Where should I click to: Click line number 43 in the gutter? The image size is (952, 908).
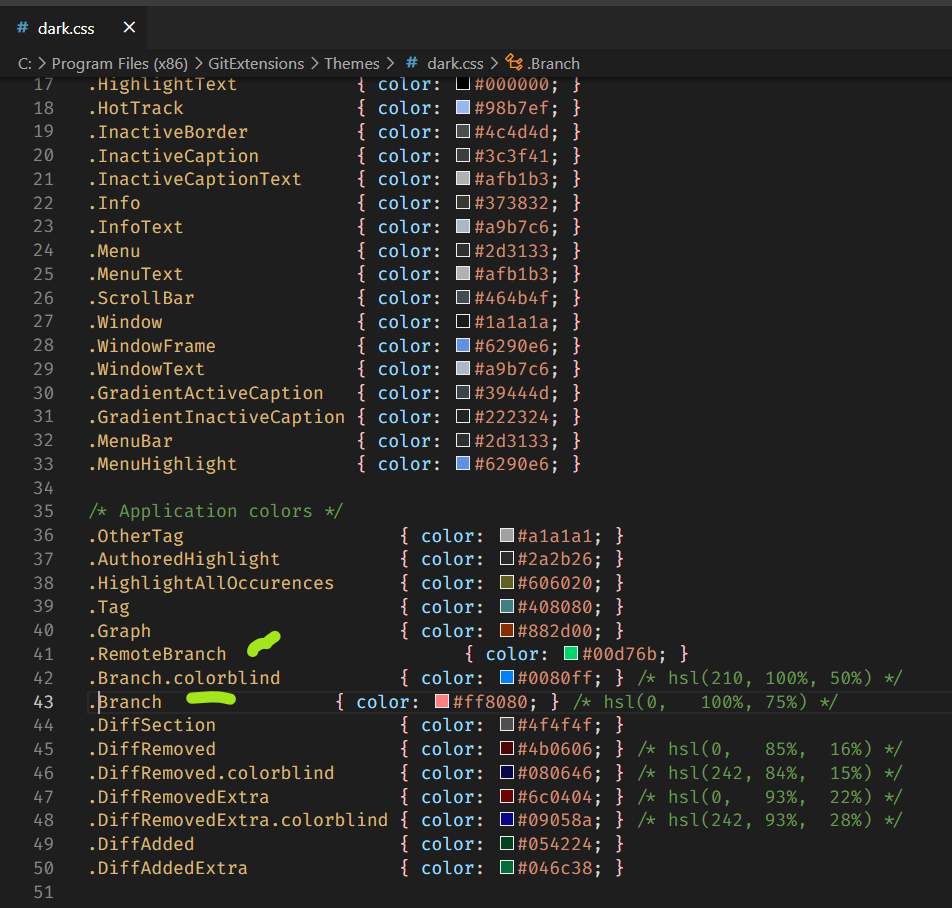tap(42, 701)
